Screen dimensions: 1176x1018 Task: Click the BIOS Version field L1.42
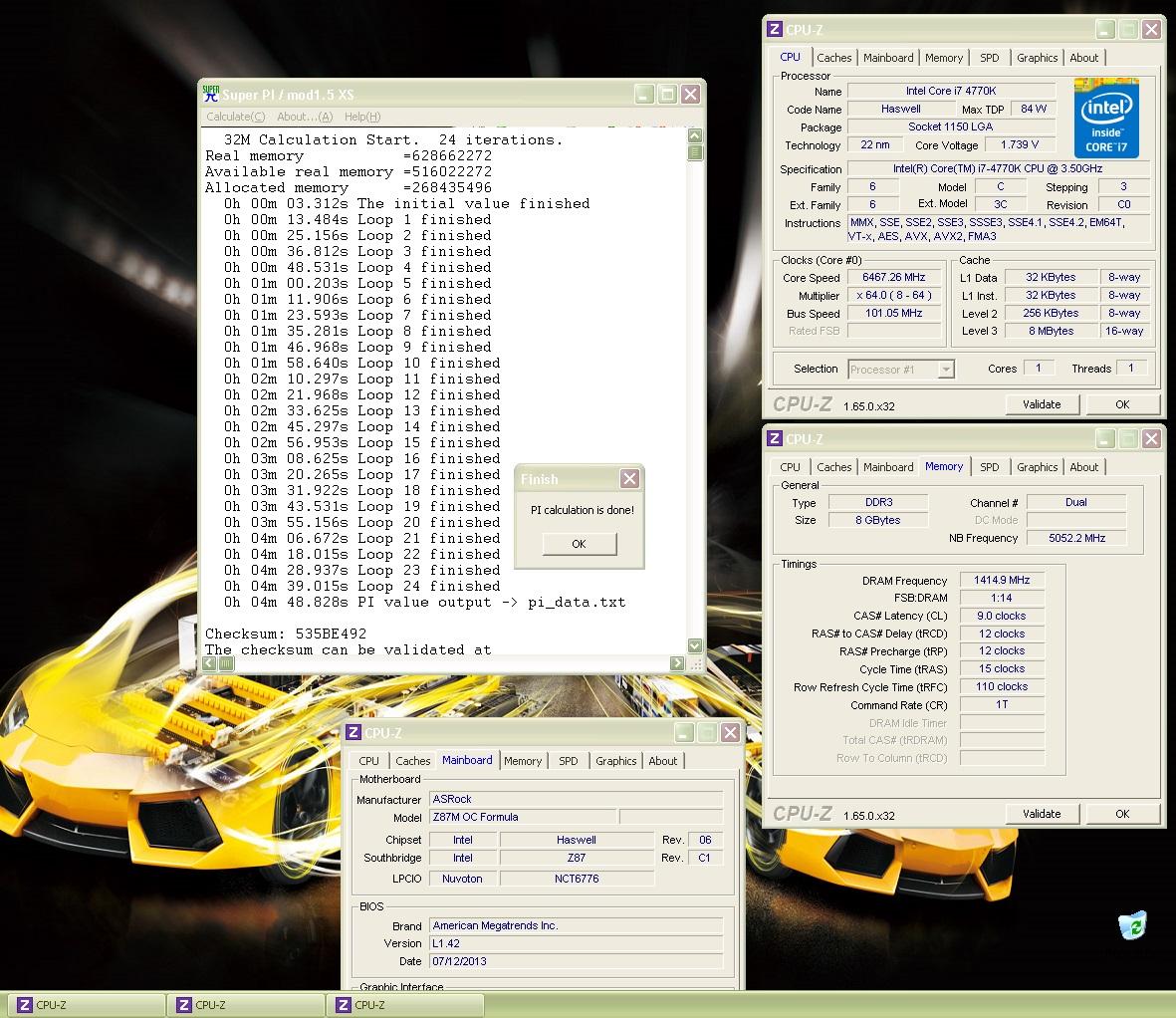576,943
